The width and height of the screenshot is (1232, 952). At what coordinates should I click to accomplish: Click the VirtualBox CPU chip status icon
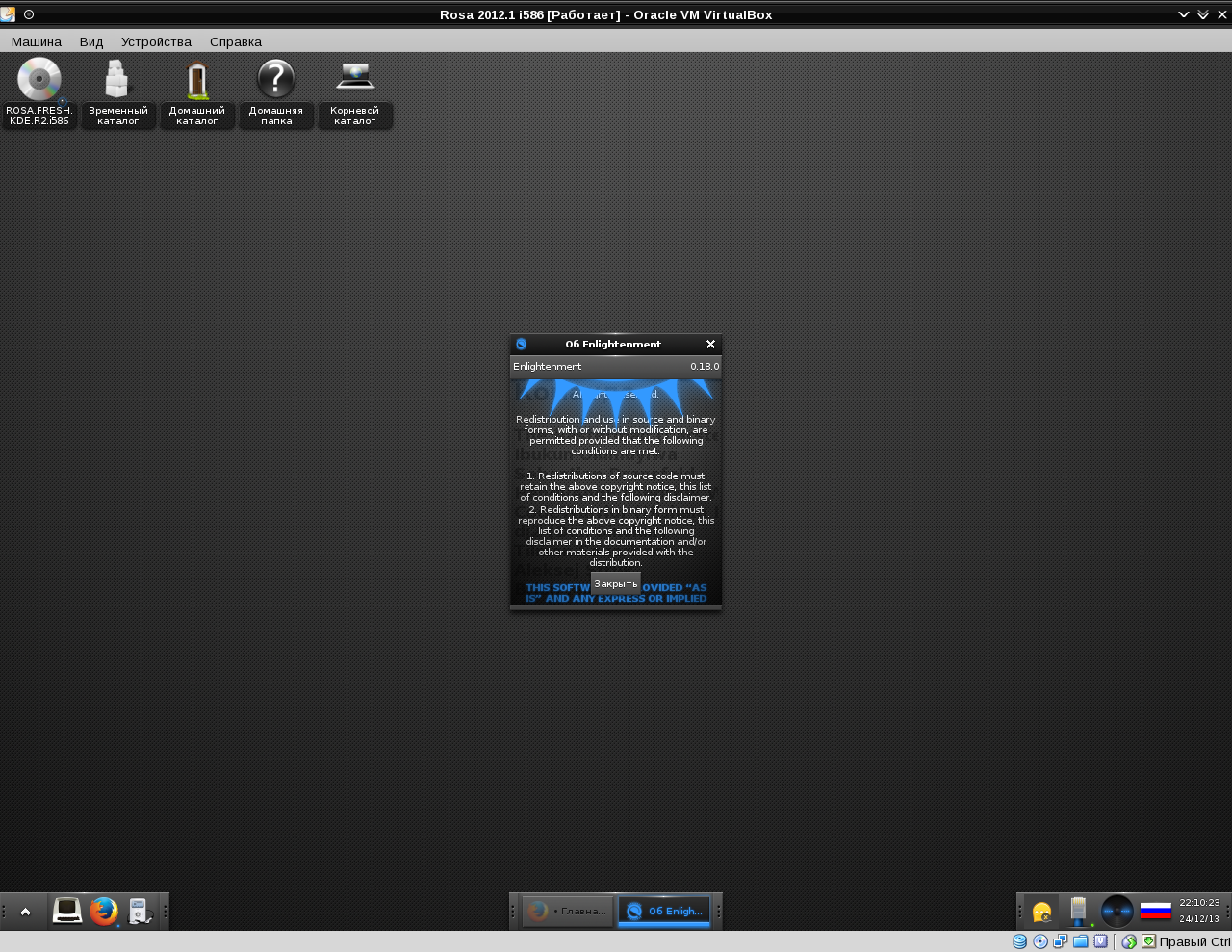[1101, 941]
